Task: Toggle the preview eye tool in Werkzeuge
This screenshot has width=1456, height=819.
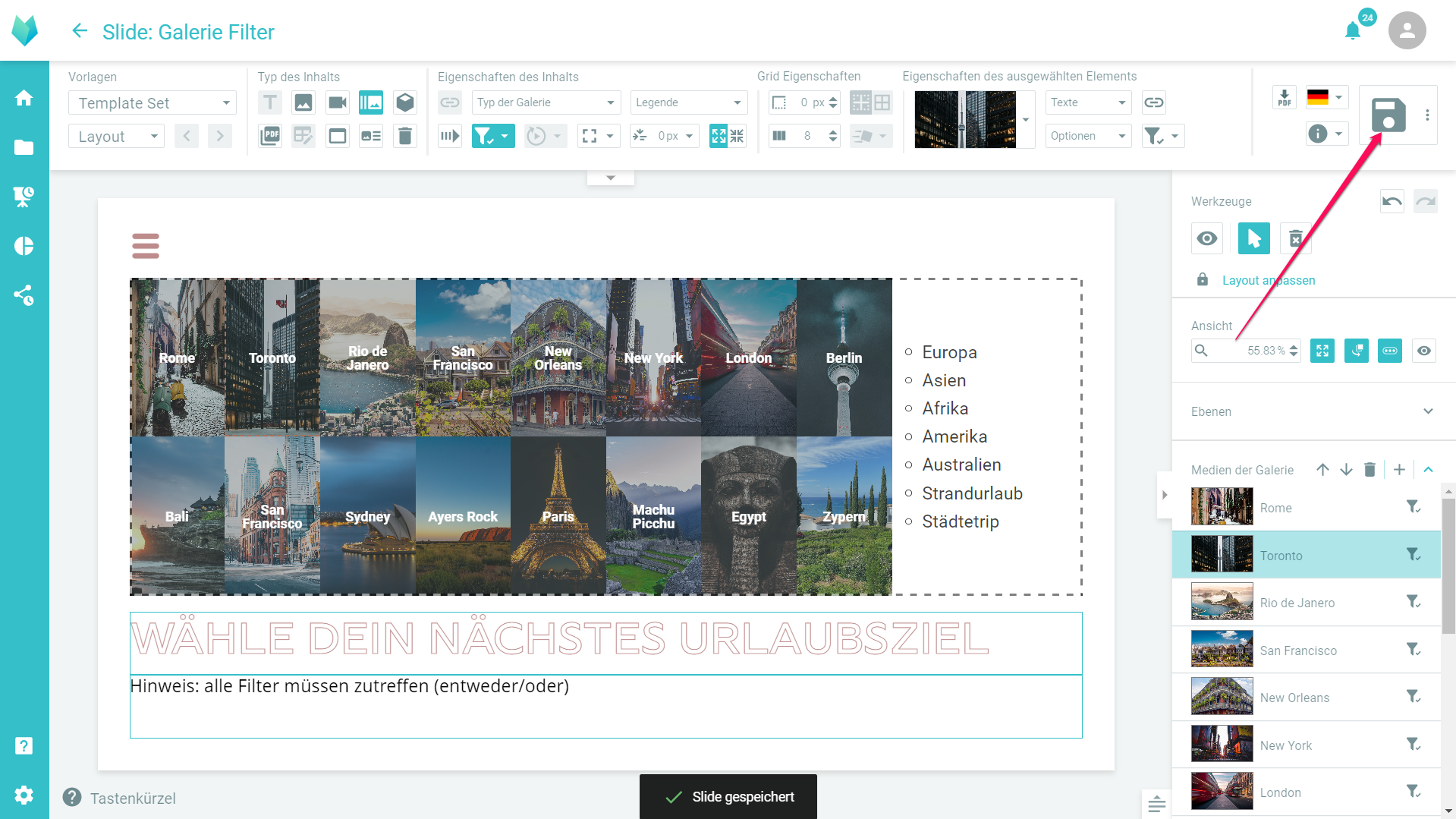Action: (1207, 238)
